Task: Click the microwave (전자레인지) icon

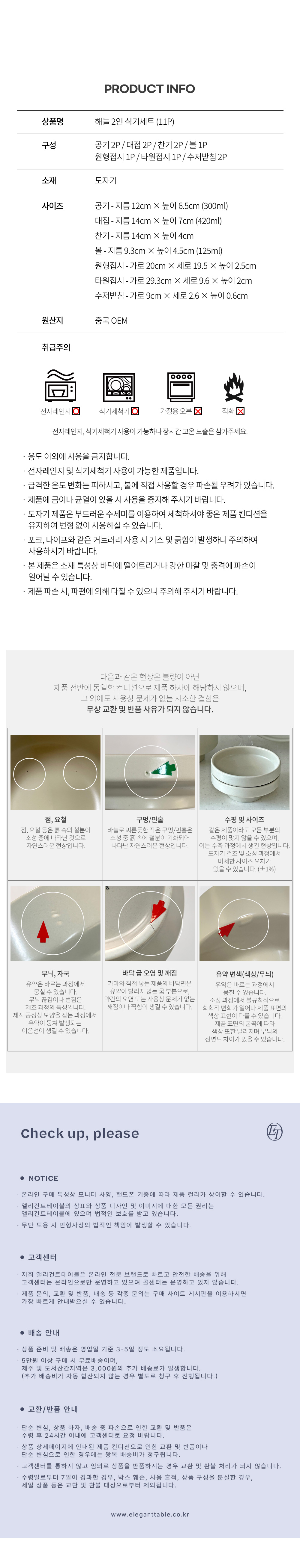Action: (x=60, y=385)
